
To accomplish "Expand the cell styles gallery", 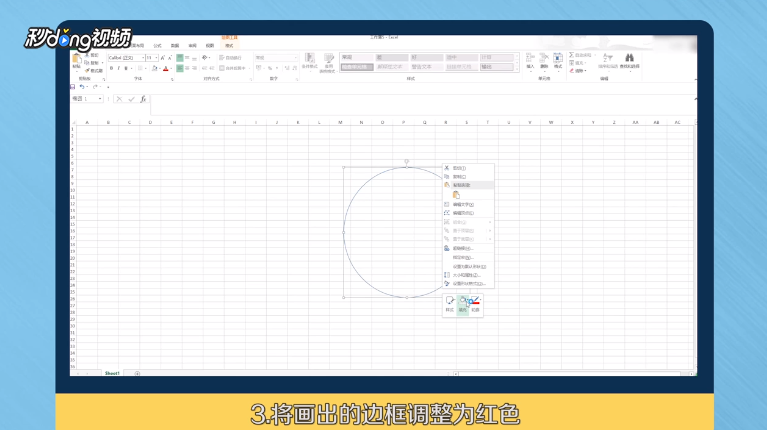I will coord(517,69).
